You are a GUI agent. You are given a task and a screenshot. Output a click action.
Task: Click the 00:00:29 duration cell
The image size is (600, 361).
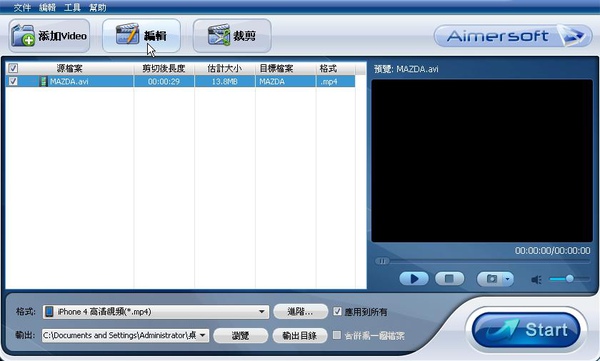click(x=164, y=82)
